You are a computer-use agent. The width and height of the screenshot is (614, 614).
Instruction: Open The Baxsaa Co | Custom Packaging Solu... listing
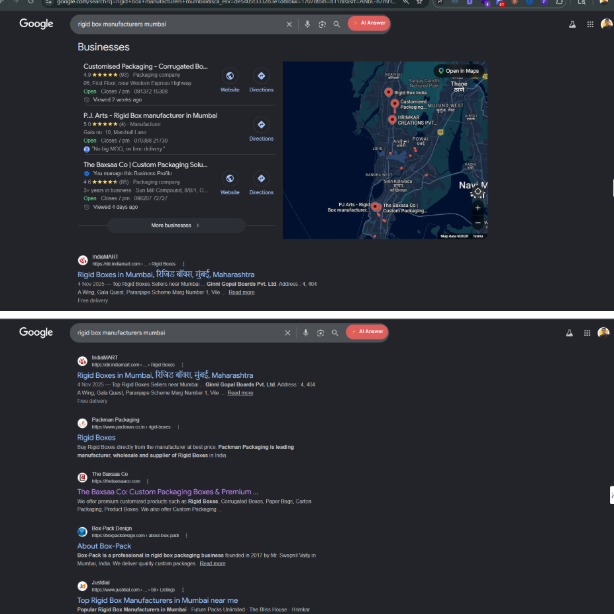145,164
